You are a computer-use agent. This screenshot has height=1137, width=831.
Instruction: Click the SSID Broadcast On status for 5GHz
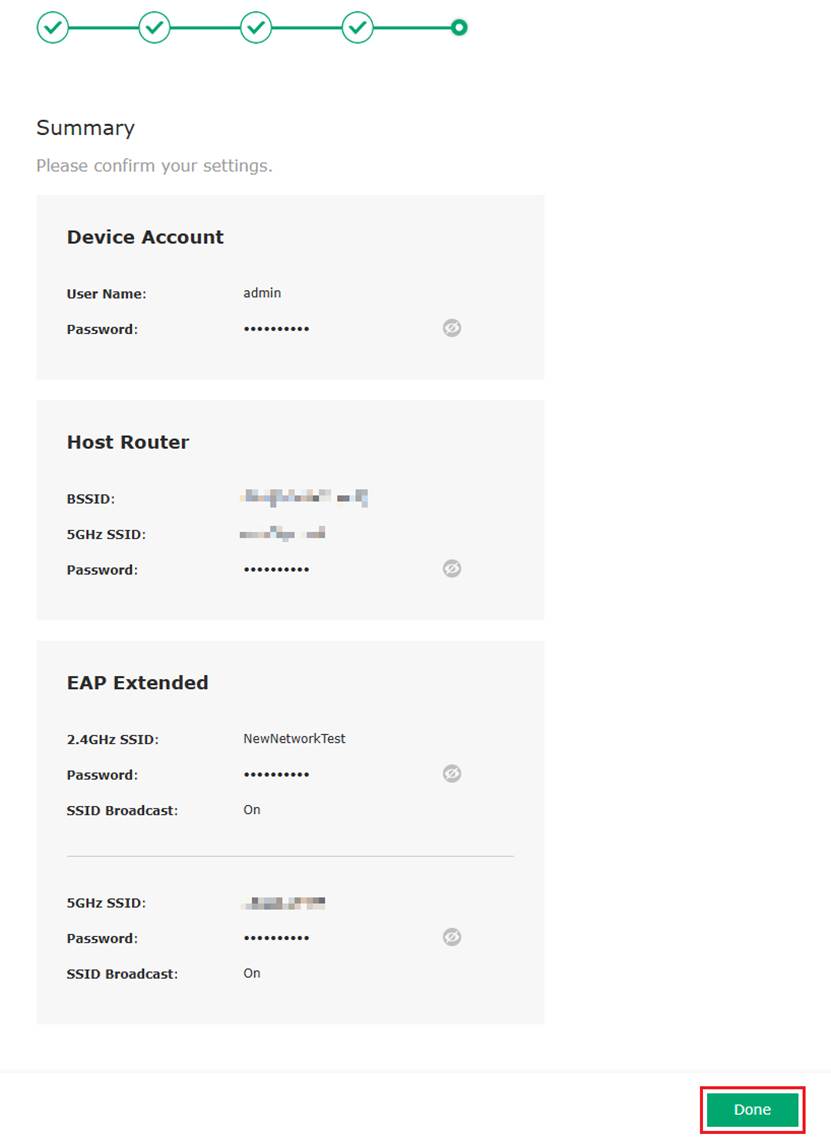coord(251,973)
